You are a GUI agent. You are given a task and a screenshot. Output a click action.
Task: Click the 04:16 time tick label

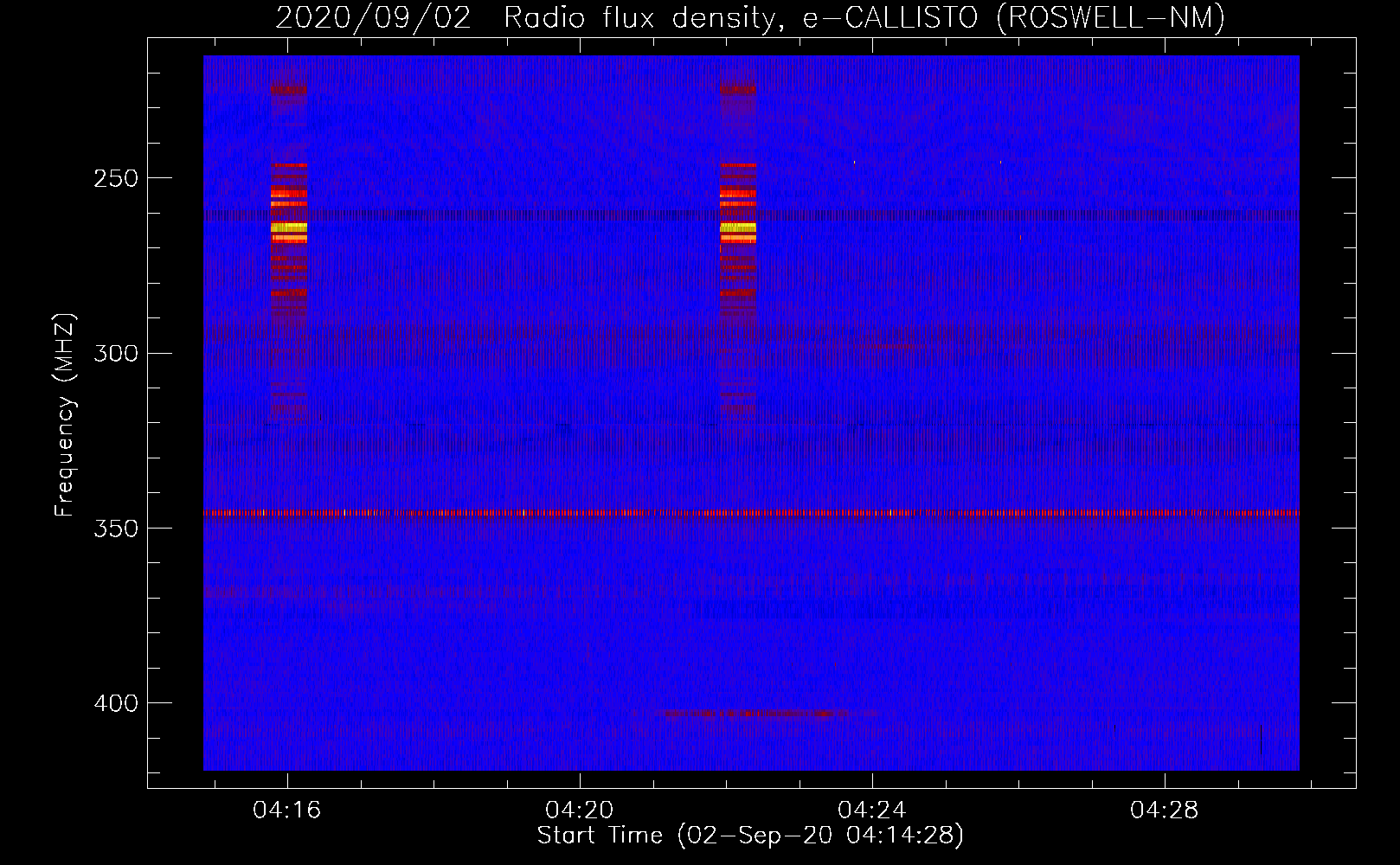pyautogui.click(x=286, y=810)
